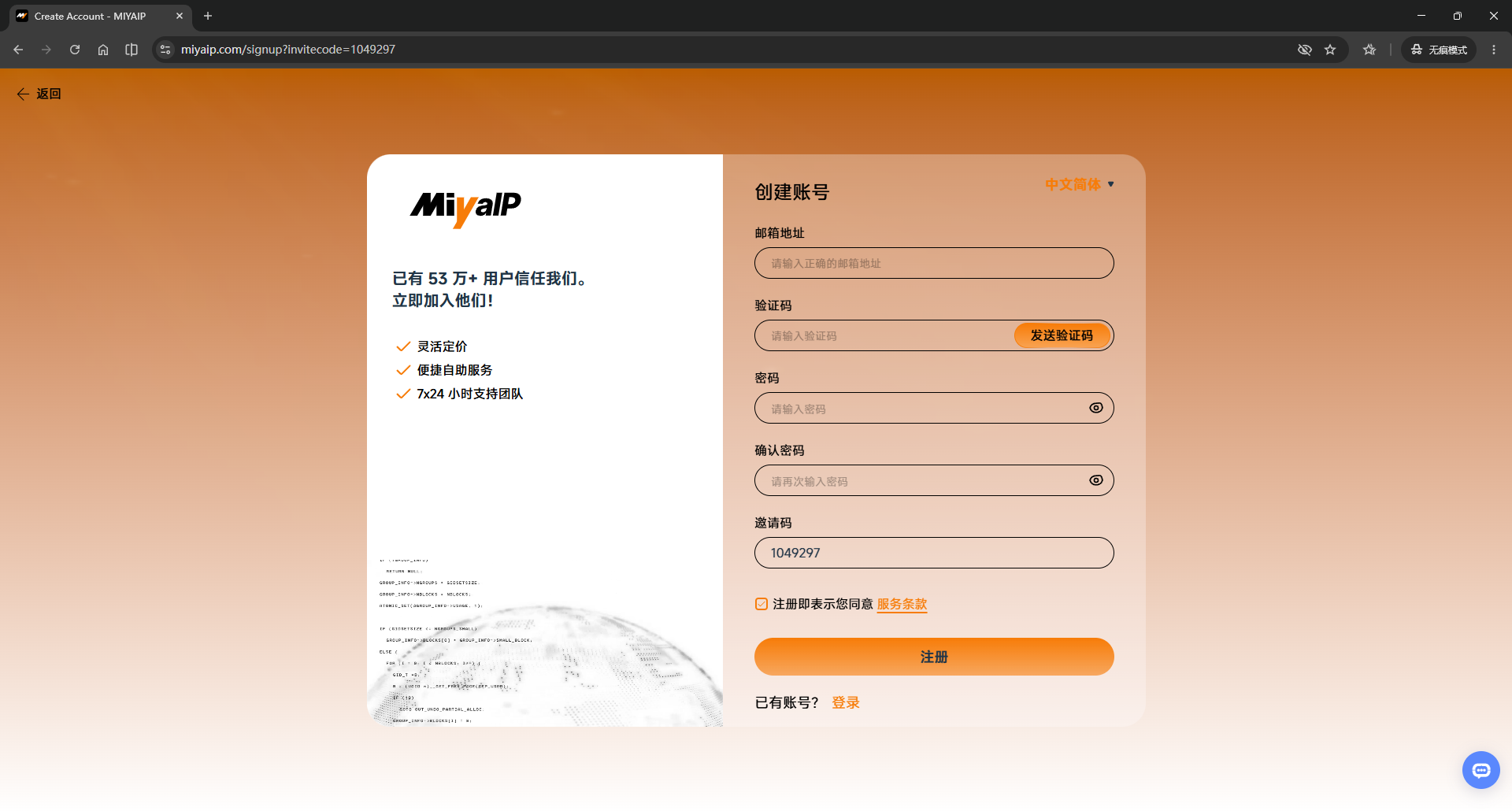
Task: Click the 灵活定价 feature text
Action: (x=443, y=346)
